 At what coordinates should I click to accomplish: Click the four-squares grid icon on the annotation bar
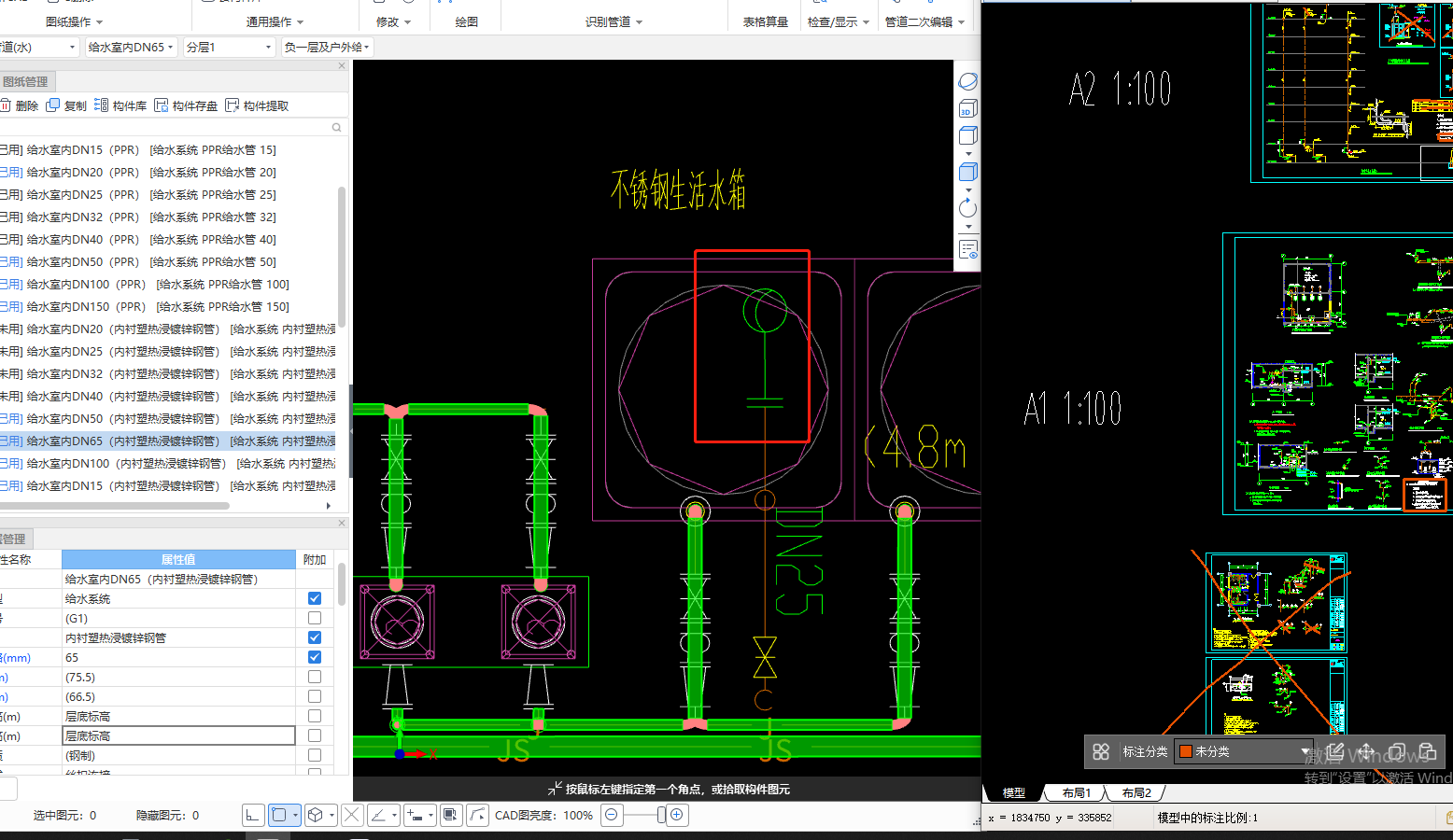tap(1101, 751)
